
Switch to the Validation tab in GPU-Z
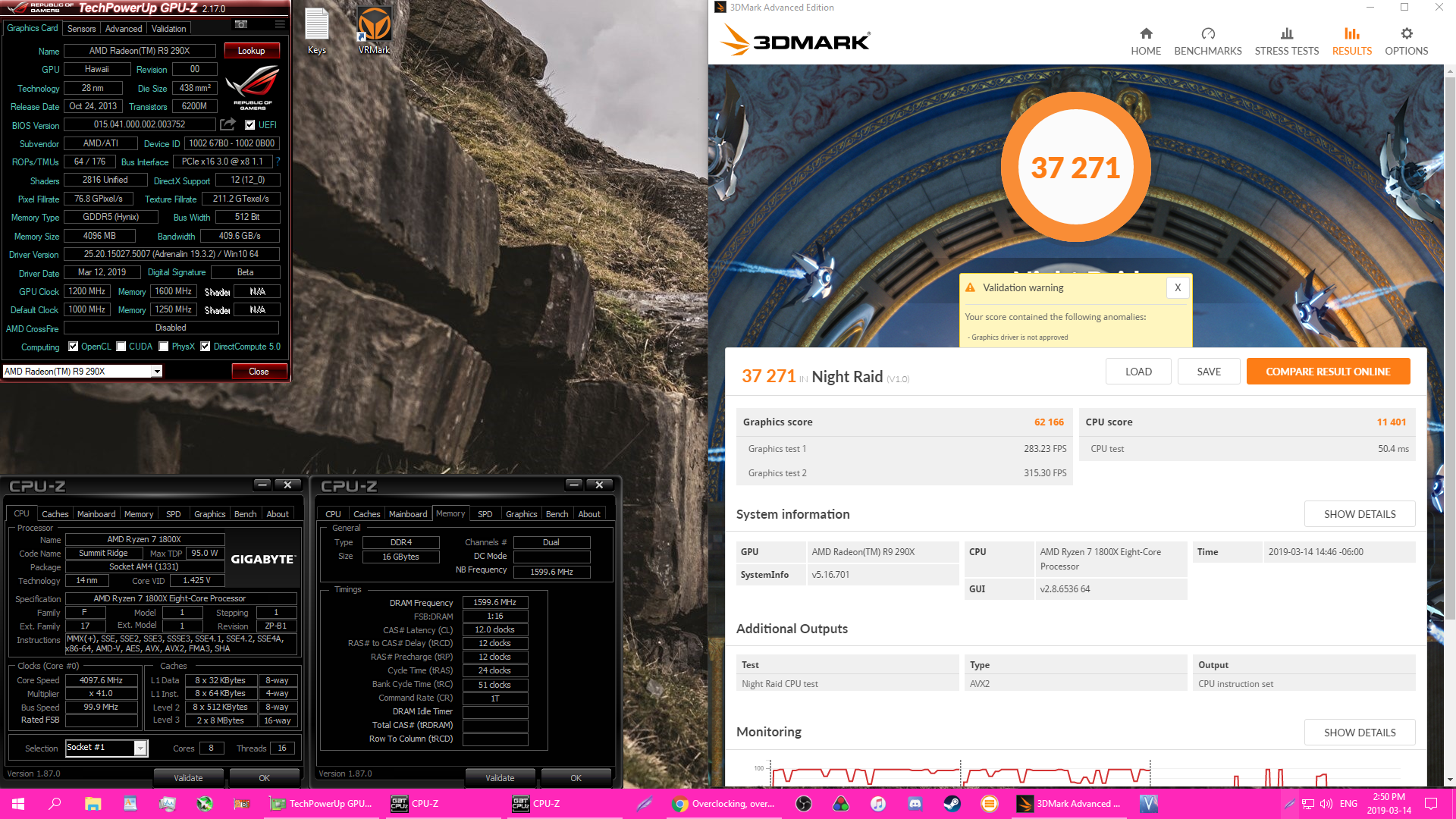click(168, 29)
